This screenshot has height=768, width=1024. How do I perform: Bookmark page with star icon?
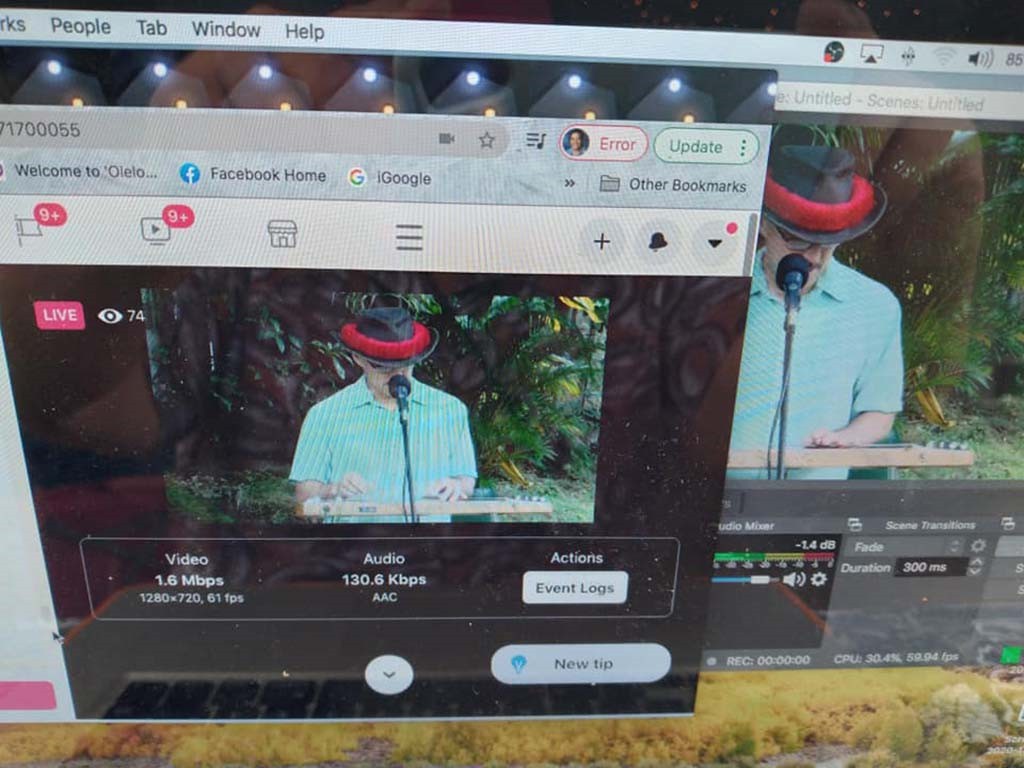486,140
